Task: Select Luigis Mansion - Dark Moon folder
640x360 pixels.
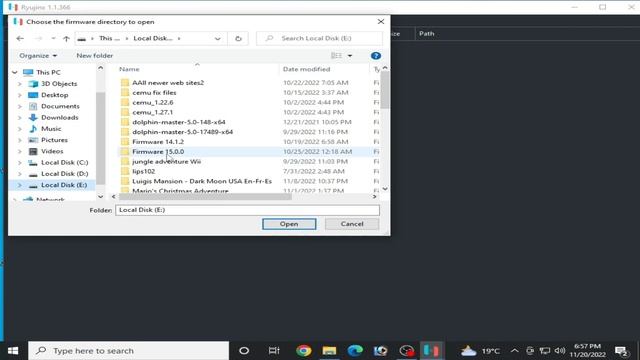Action: [202, 181]
